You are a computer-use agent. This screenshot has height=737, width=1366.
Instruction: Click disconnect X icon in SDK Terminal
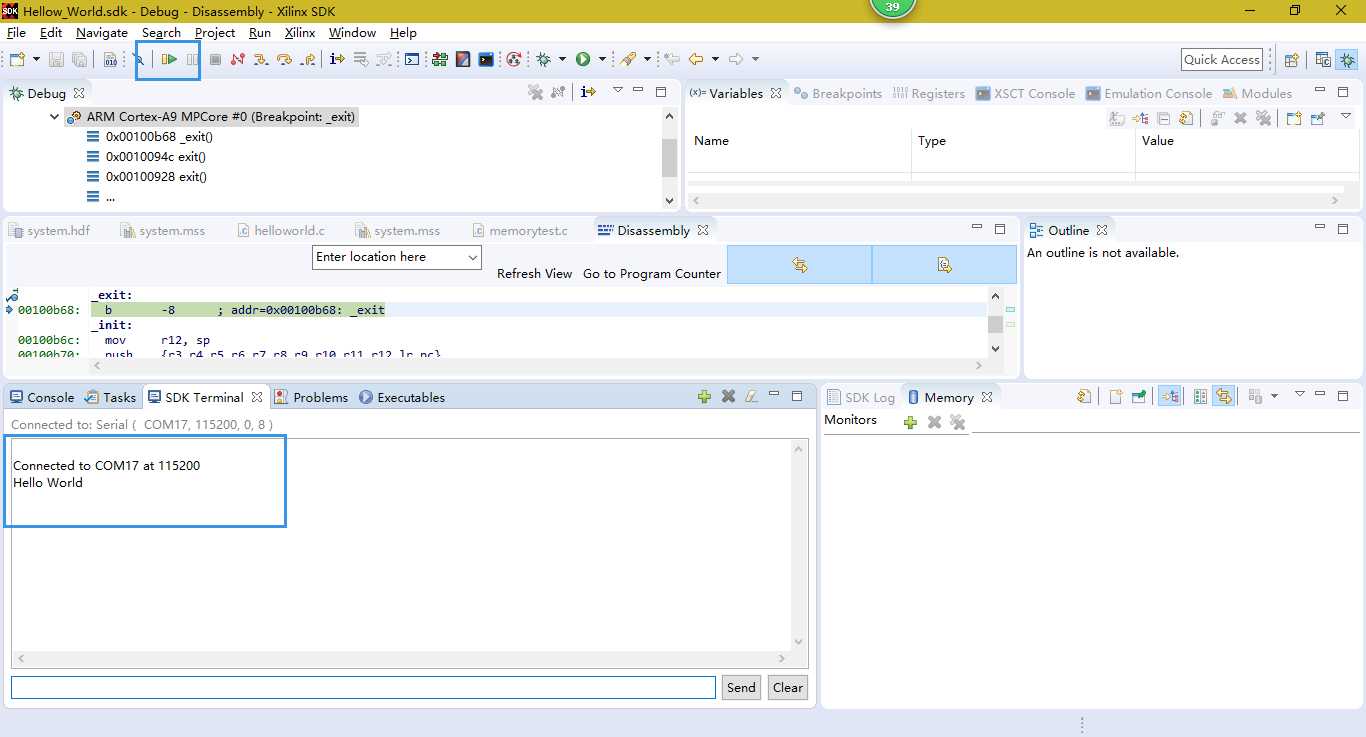(728, 396)
